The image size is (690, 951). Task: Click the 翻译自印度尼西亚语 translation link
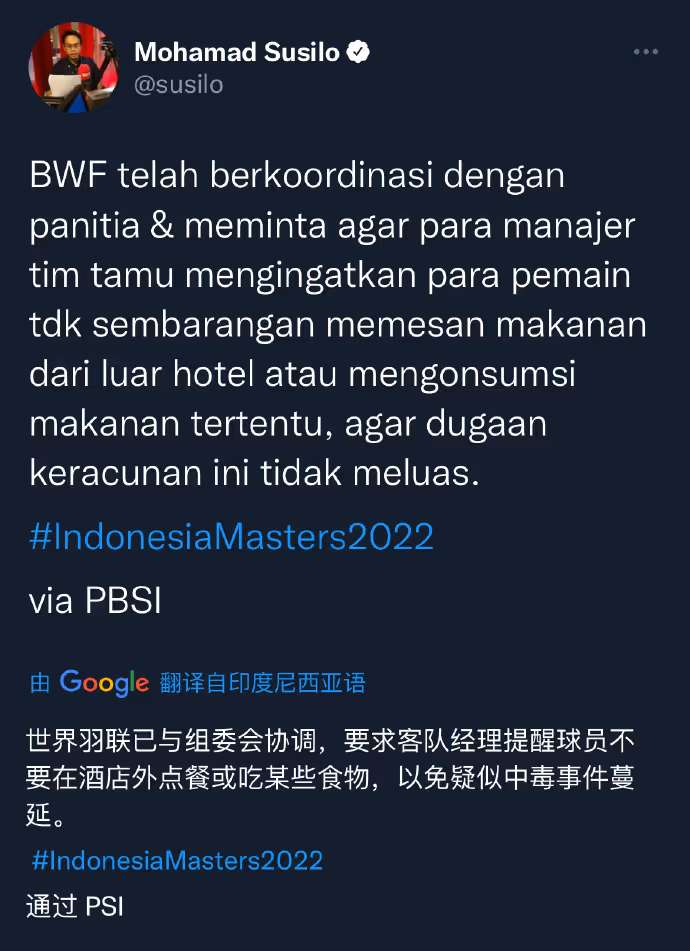point(263,683)
